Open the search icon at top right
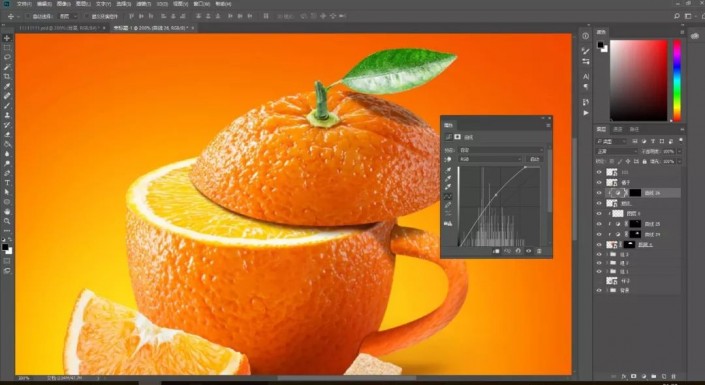Screen dimensions: 705x385 click(x=677, y=16)
